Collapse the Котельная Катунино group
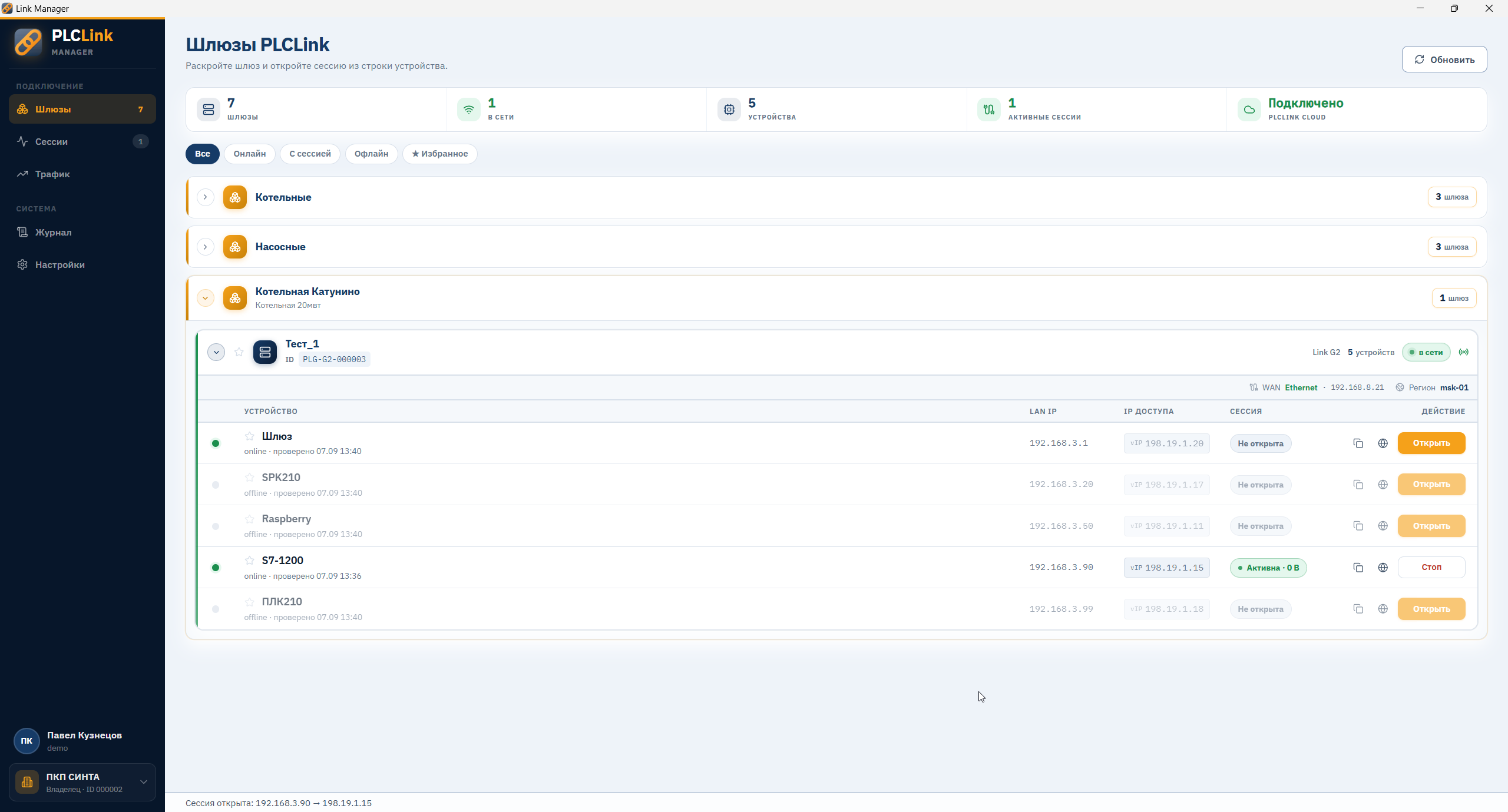Viewport: 1508px width, 812px height. (205, 298)
